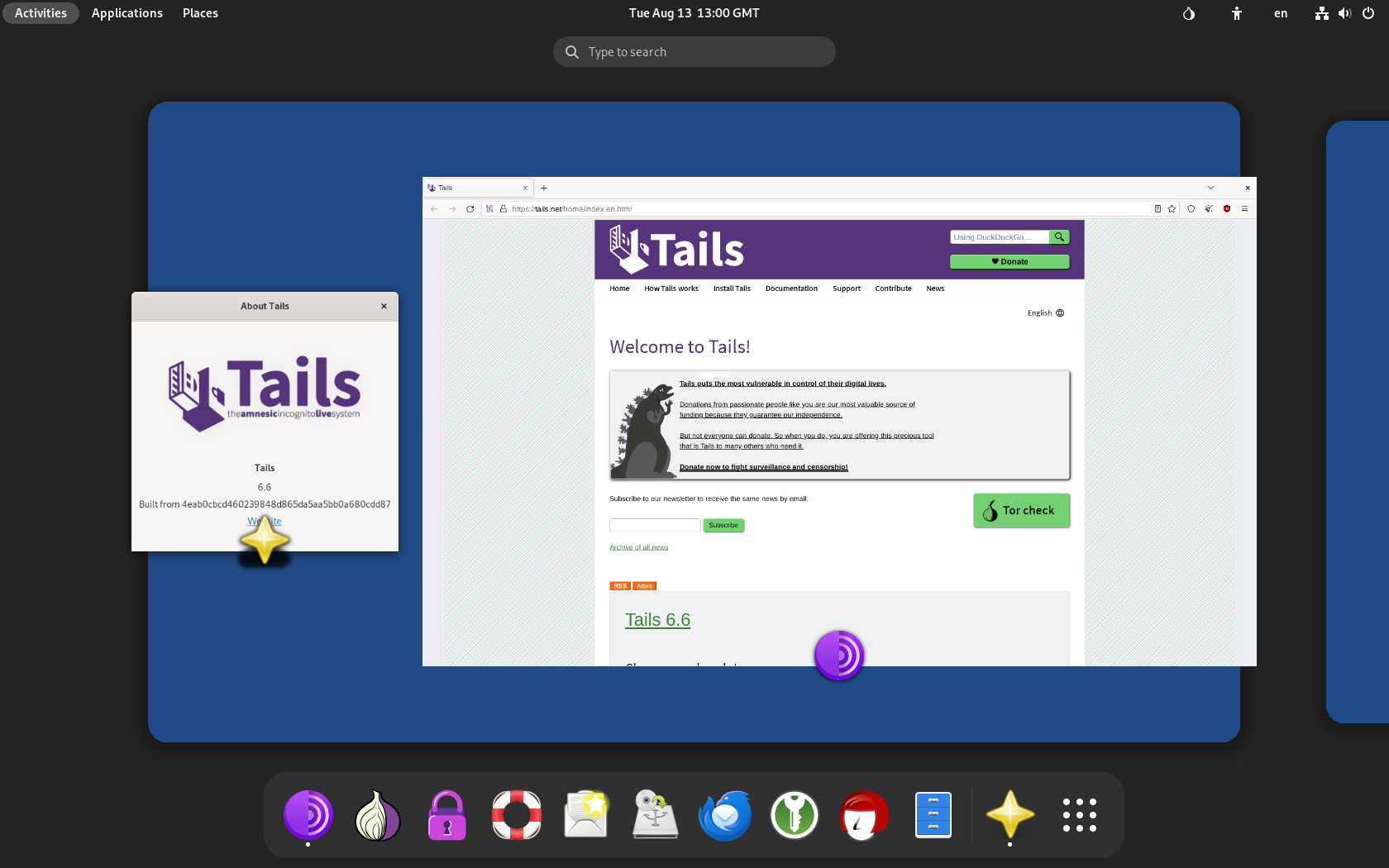Click the Using DuckDuckGo search box

pyautogui.click(x=1000, y=237)
